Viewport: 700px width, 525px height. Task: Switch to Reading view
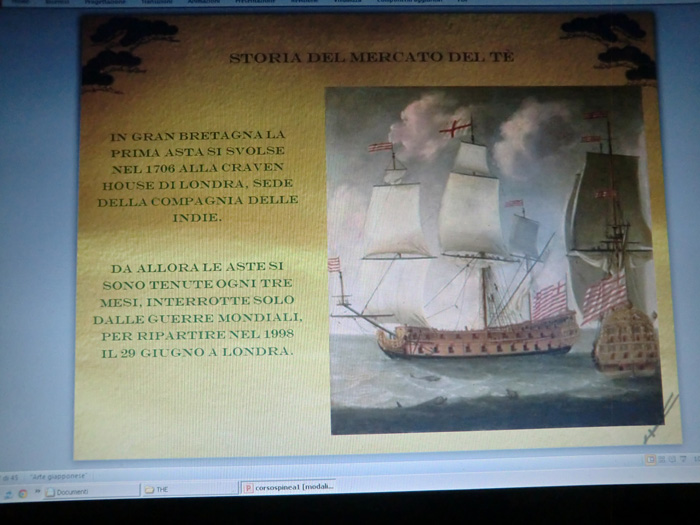point(672,459)
